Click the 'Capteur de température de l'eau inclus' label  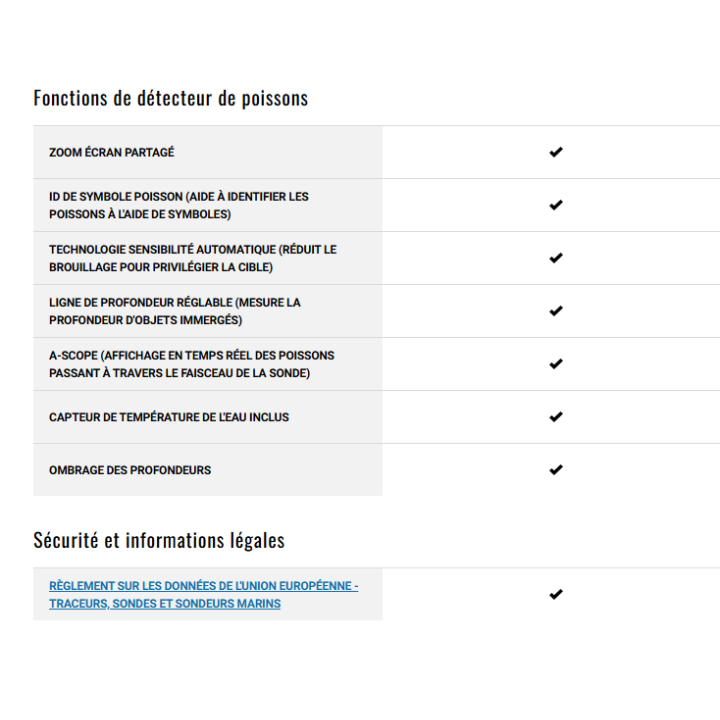(x=169, y=417)
